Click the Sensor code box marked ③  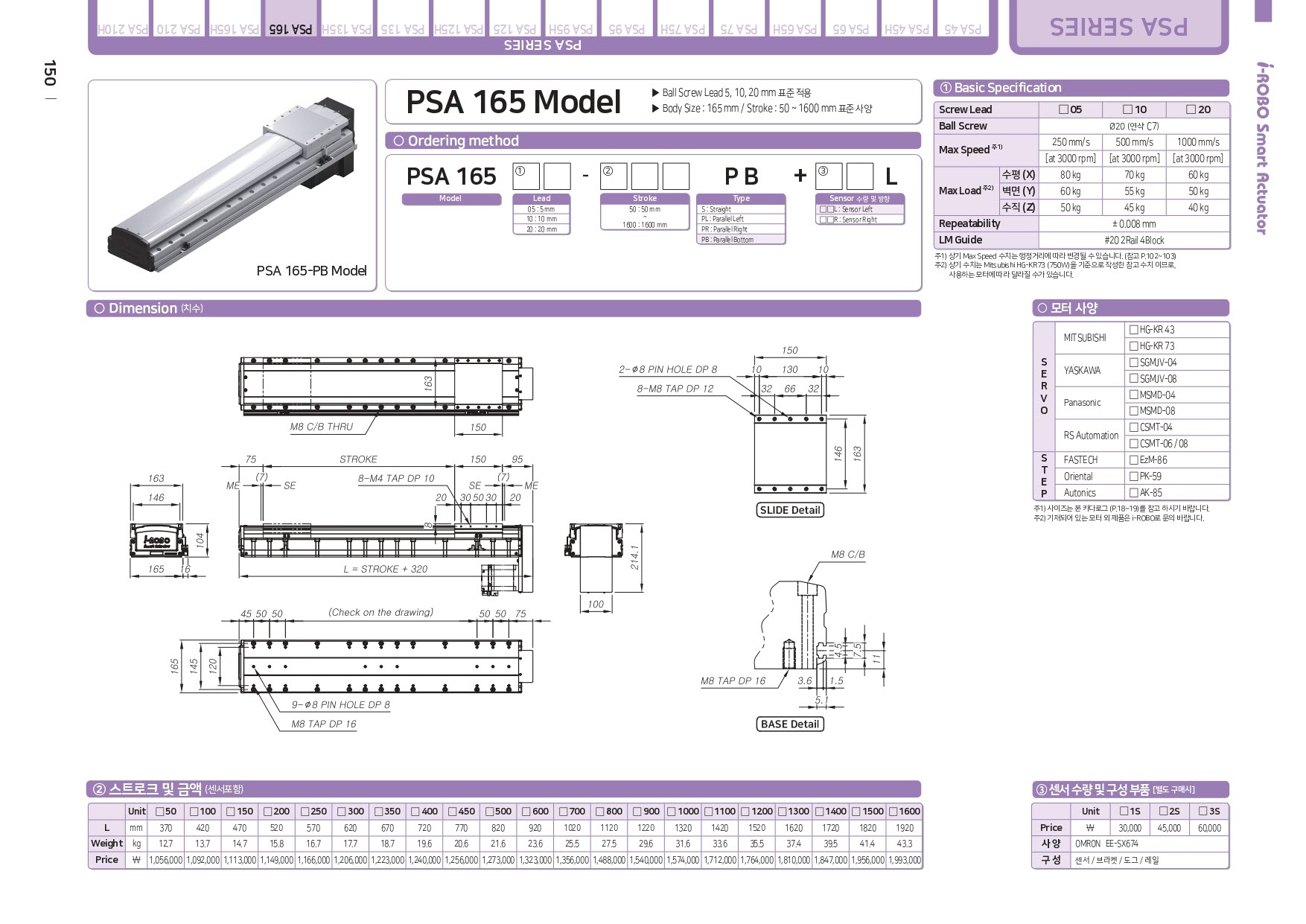pos(829,176)
